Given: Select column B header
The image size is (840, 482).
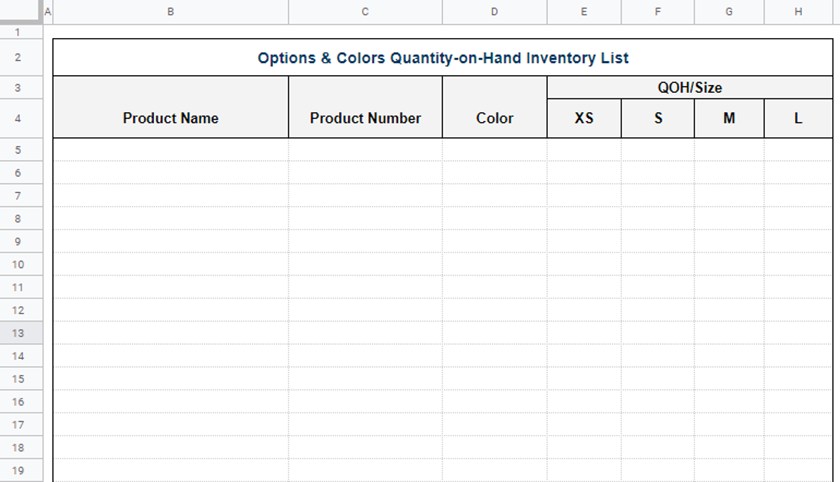Looking at the screenshot, I should point(170,12).
